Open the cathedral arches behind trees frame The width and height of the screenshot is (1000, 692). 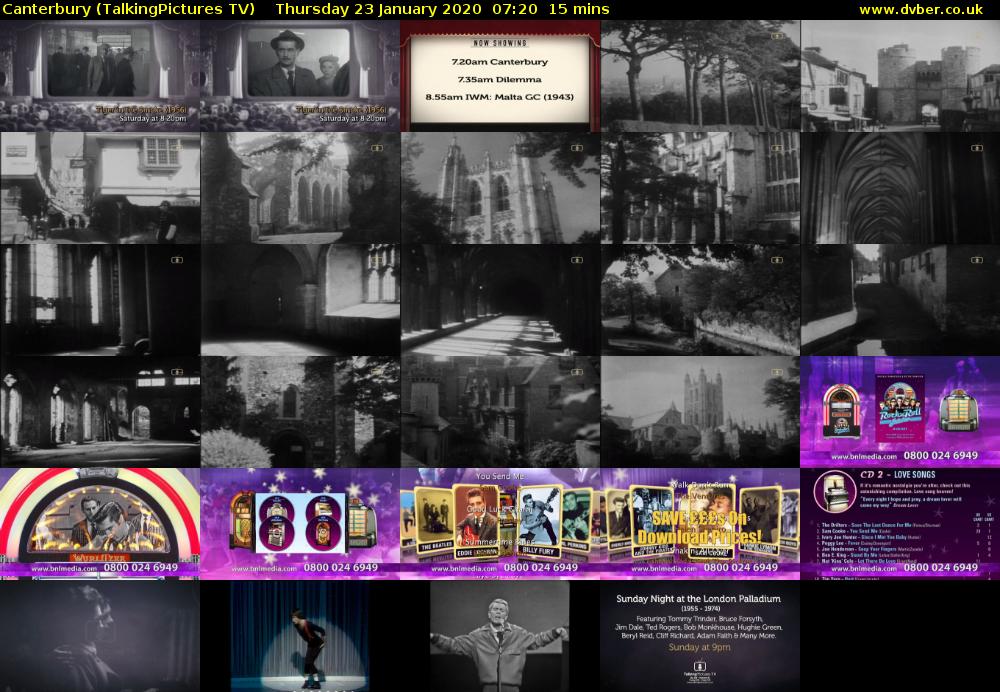coord(300,188)
